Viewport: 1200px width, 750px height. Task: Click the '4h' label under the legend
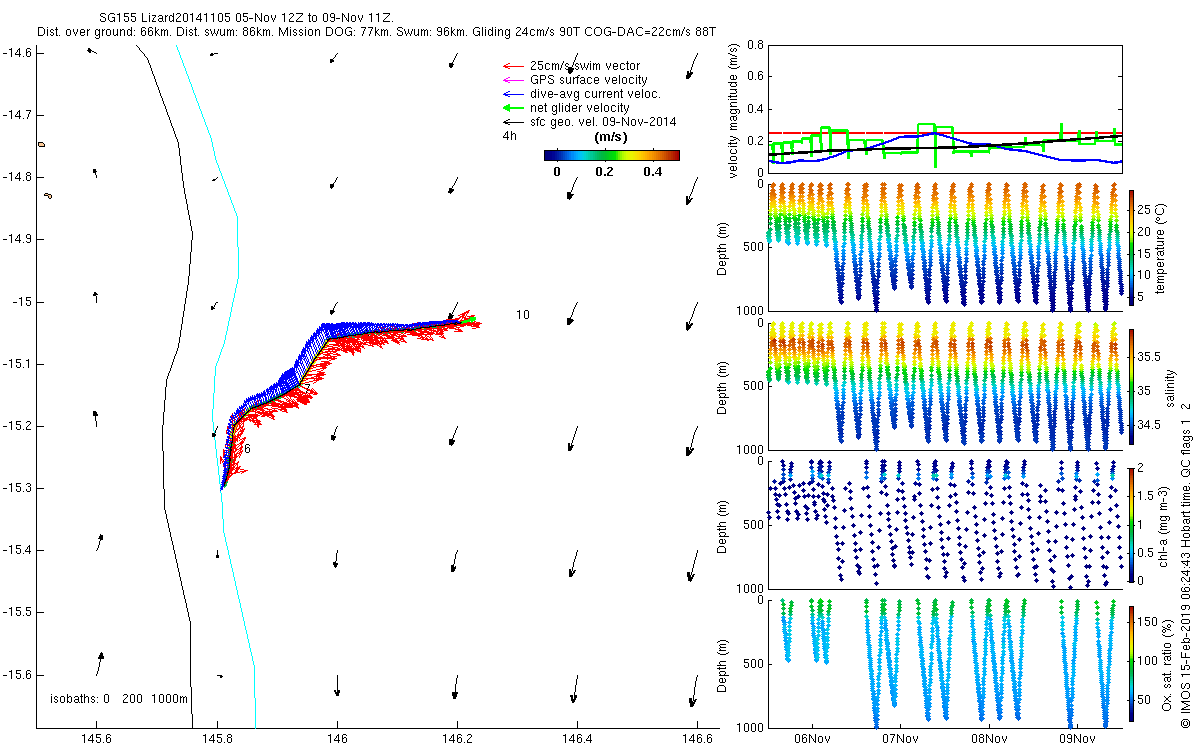(510, 136)
